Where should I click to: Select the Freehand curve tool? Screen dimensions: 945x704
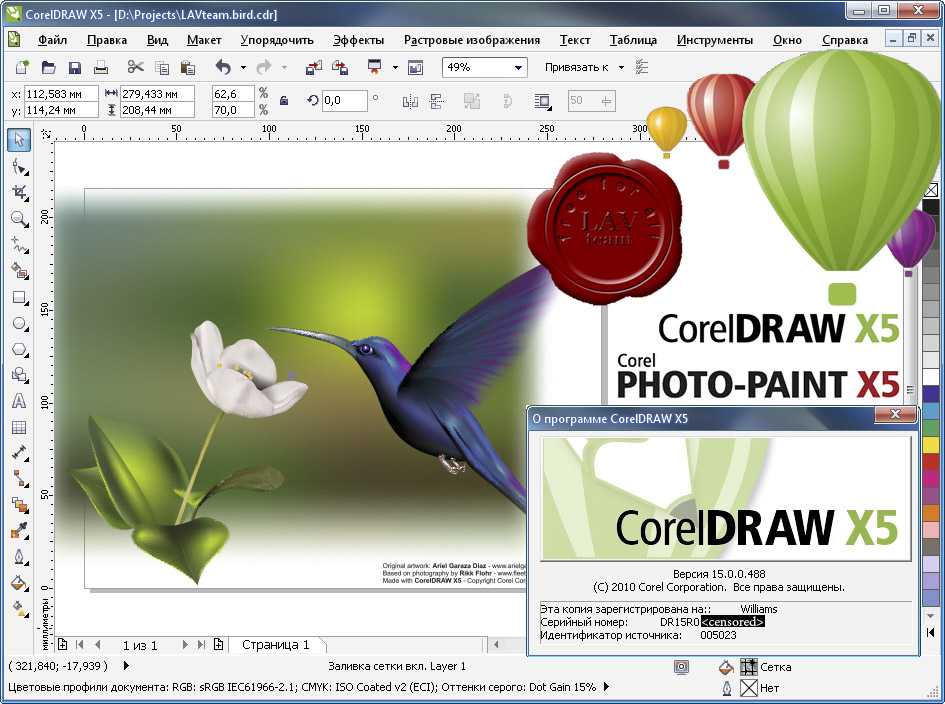coord(19,245)
